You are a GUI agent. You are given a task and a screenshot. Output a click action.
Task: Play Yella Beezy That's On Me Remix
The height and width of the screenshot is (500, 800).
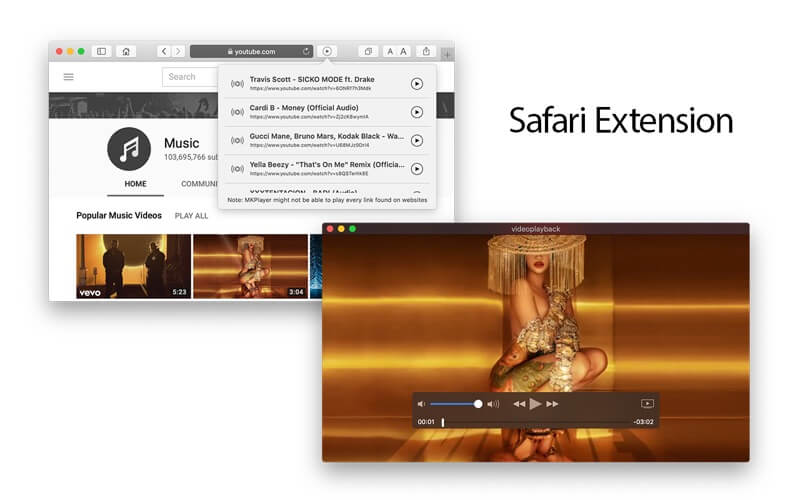tap(417, 169)
